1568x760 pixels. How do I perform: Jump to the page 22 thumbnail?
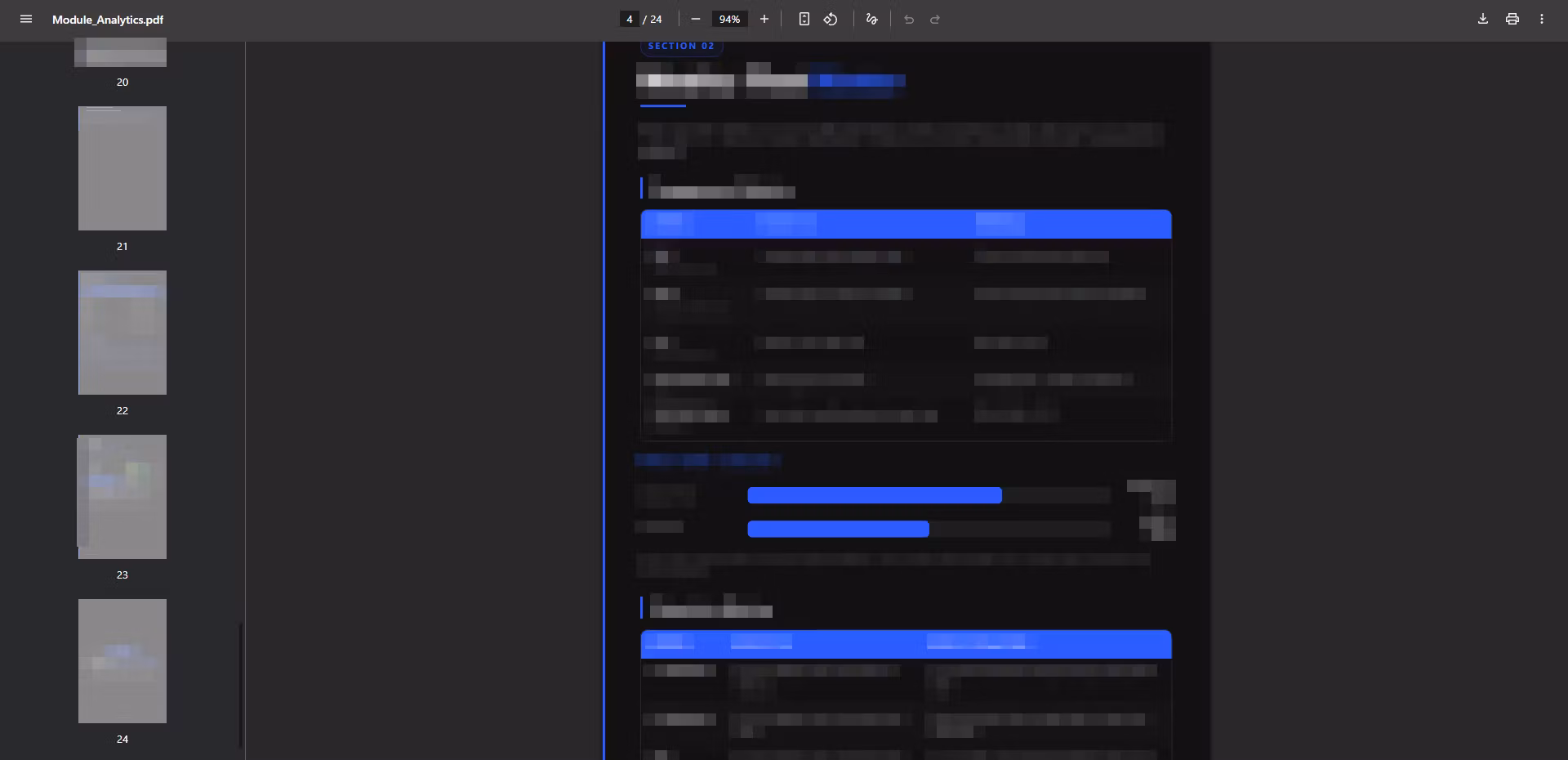click(x=122, y=333)
